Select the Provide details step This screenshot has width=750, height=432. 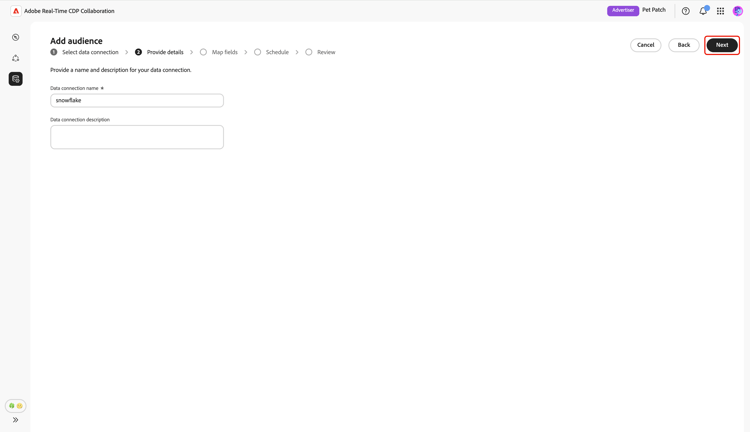tap(159, 52)
